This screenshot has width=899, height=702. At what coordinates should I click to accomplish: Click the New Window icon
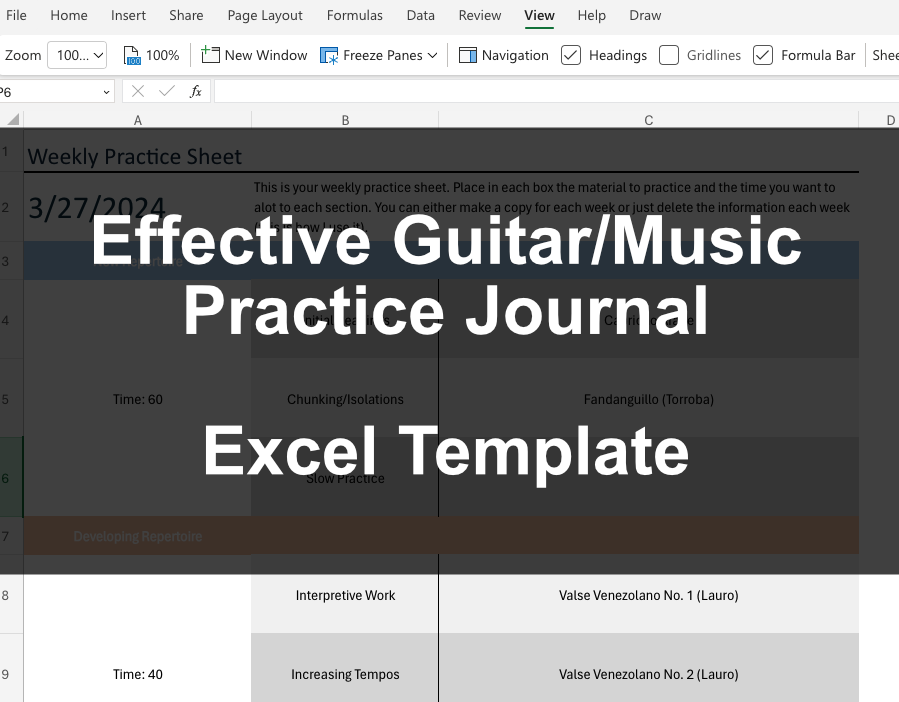tap(210, 55)
